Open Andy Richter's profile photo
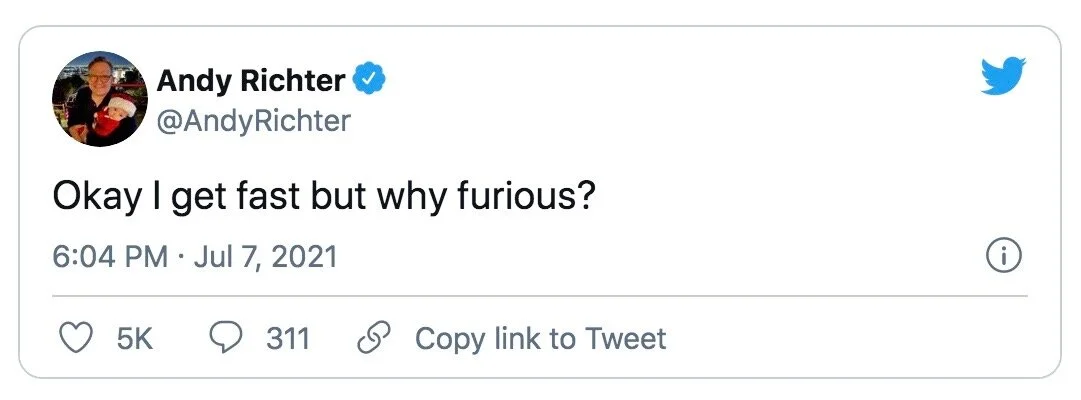The width and height of the screenshot is (1081, 400). click(x=98, y=99)
